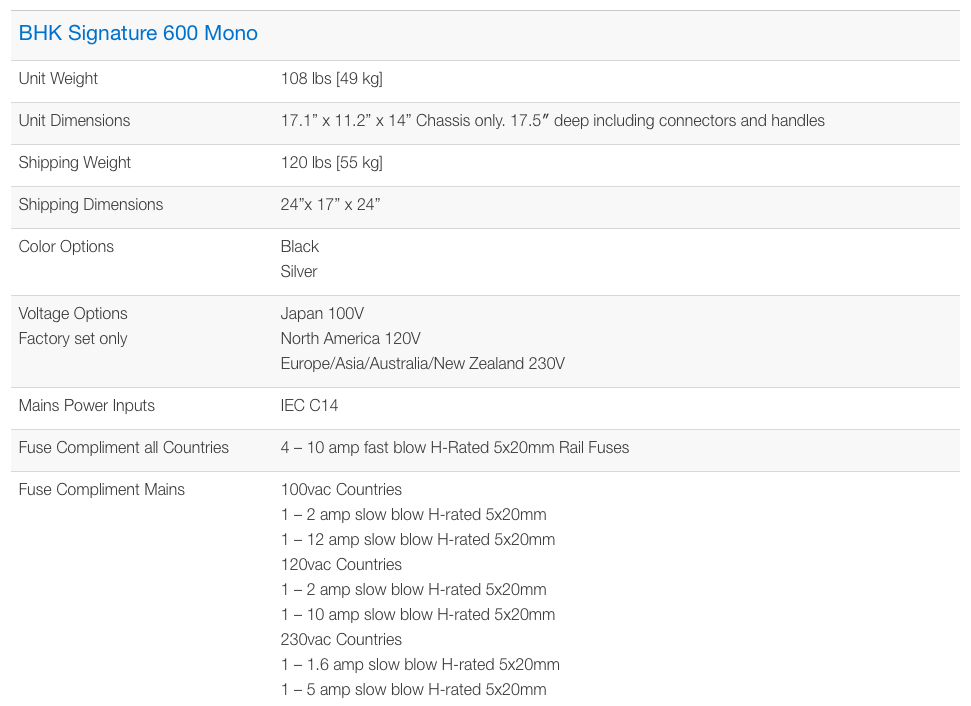Select the 120 lbs [55 kg] value

pos(331,163)
